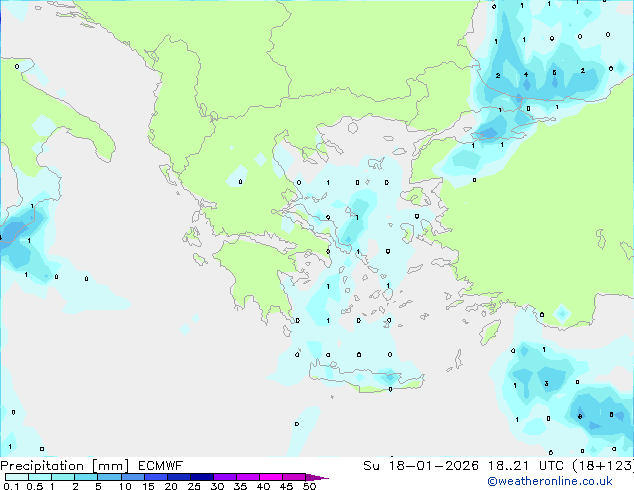634x490 pixels.
Task: Select the 20–25 mm legend color swatch
Action: point(178,477)
